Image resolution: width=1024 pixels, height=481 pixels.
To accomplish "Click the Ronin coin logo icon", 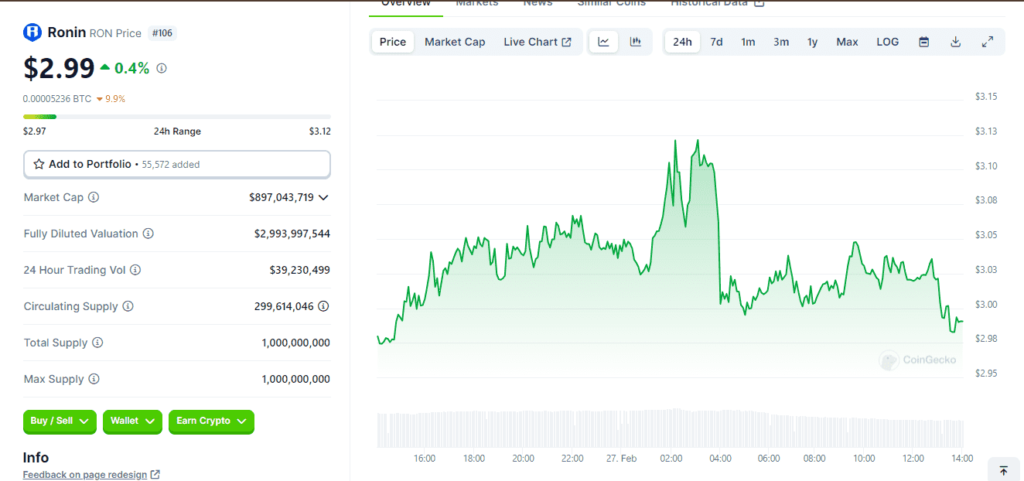I will [x=32, y=32].
